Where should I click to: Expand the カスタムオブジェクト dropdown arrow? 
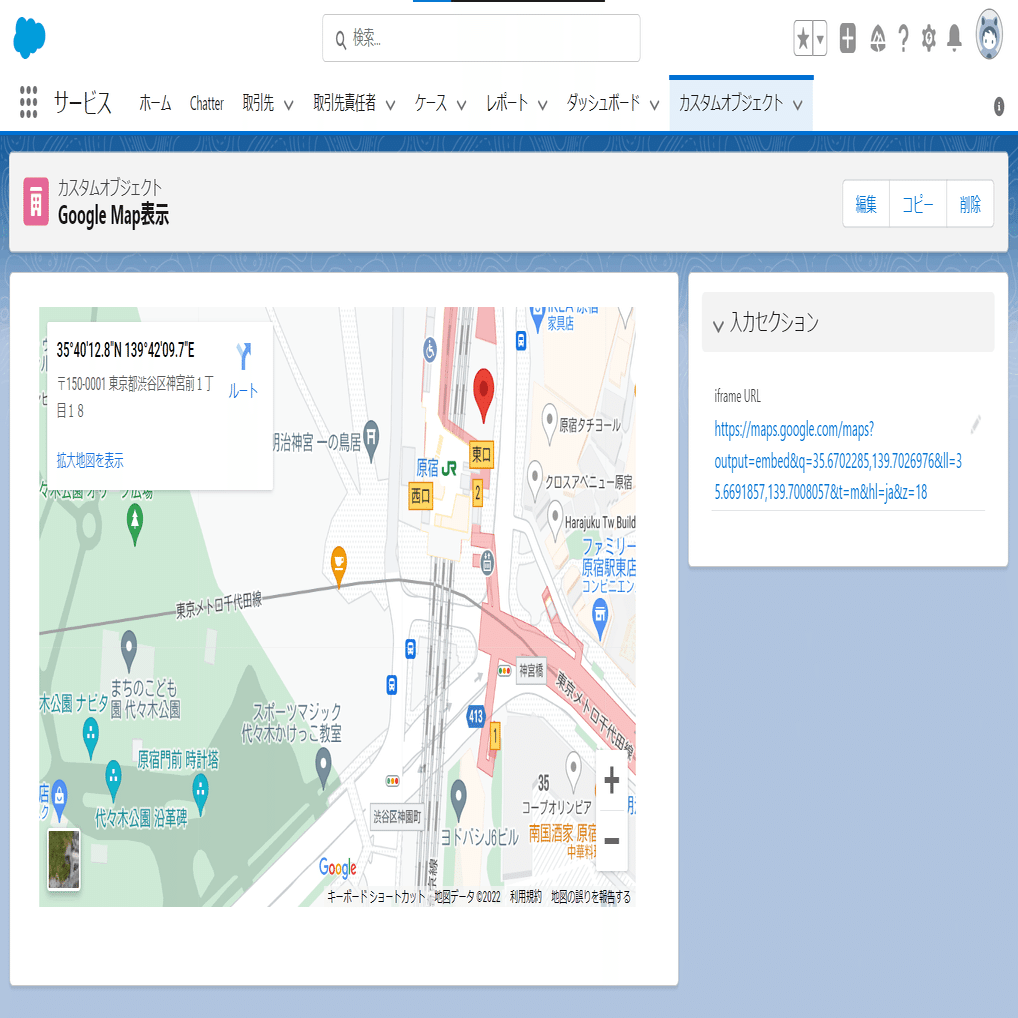click(797, 105)
